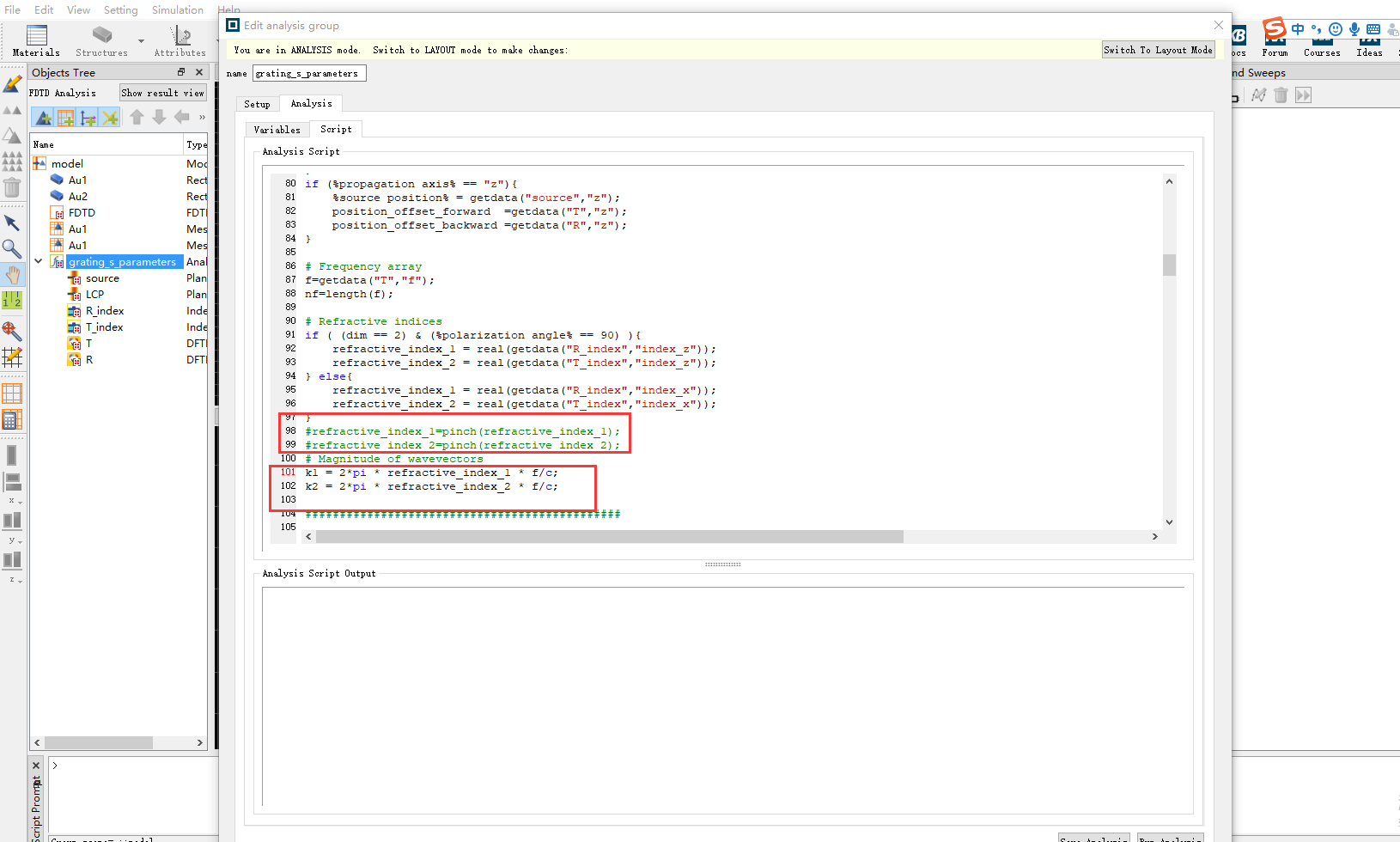Click the yellow cross icon in Objects Tree toolbar
The height and width of the screenshot is (842, 1400).
110,118
